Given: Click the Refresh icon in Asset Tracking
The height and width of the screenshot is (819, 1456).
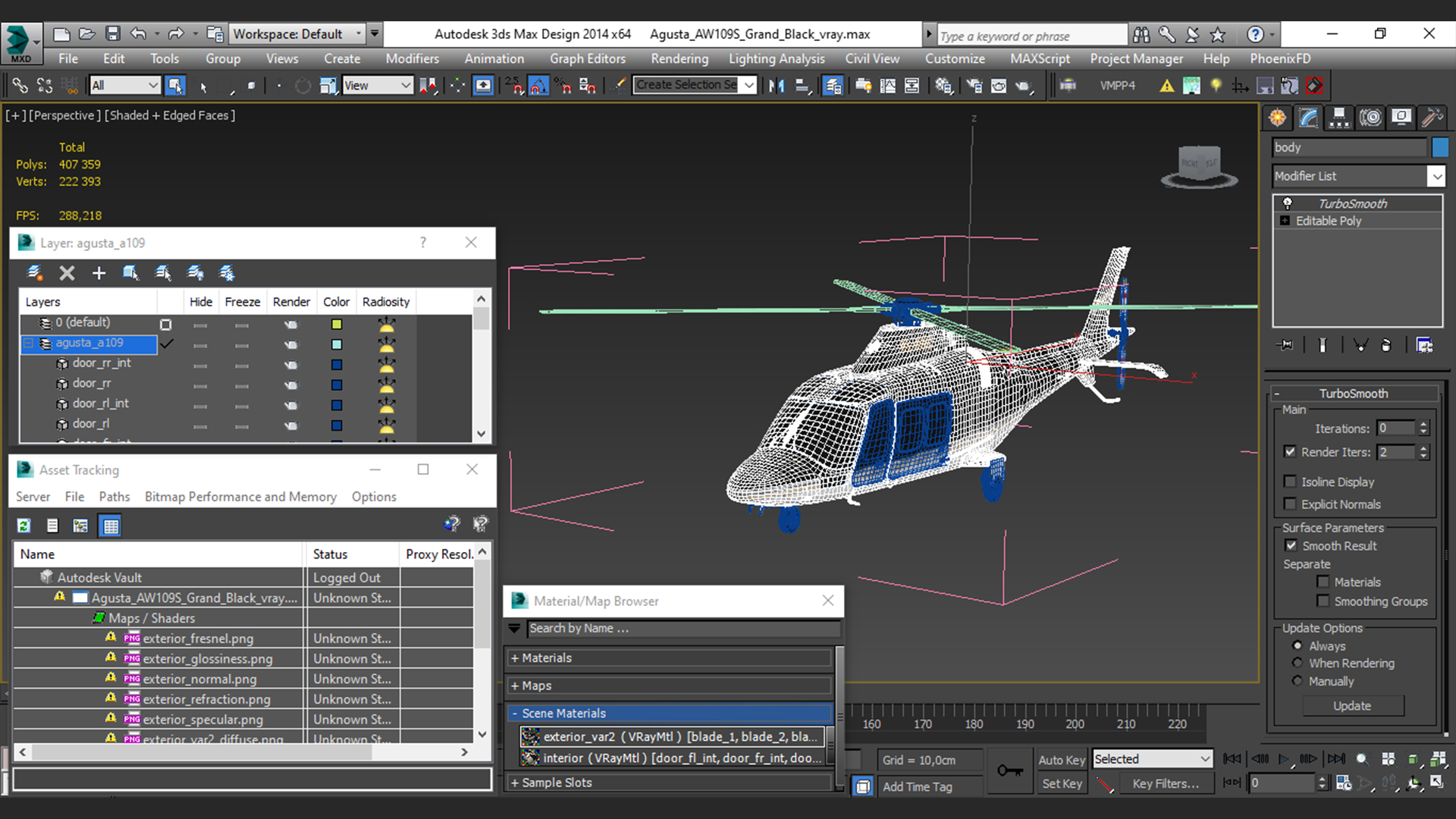Looking at the screenshot, I should [x=24, y=526].
